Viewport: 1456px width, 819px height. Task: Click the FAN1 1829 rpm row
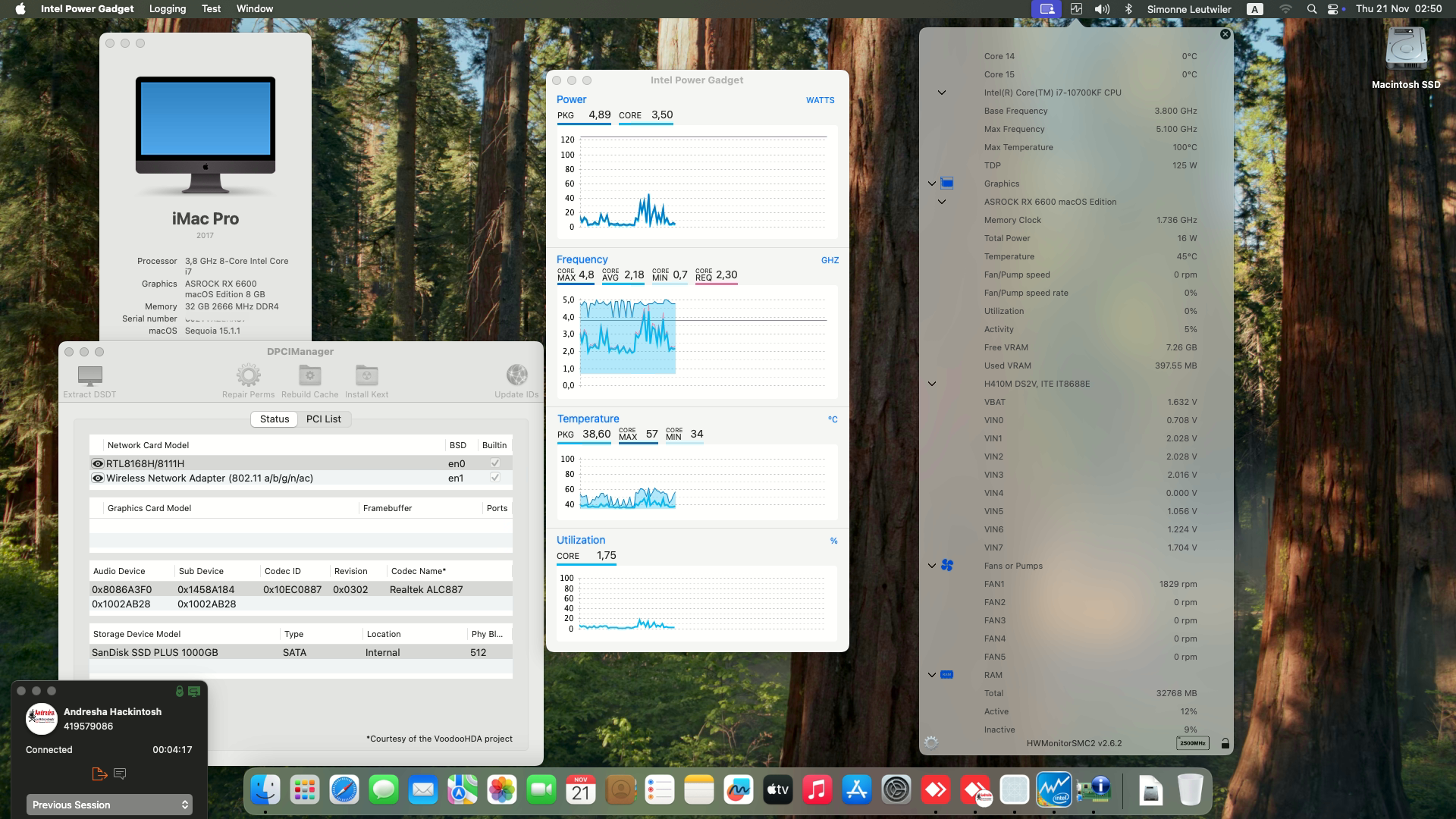[1090, 584]
